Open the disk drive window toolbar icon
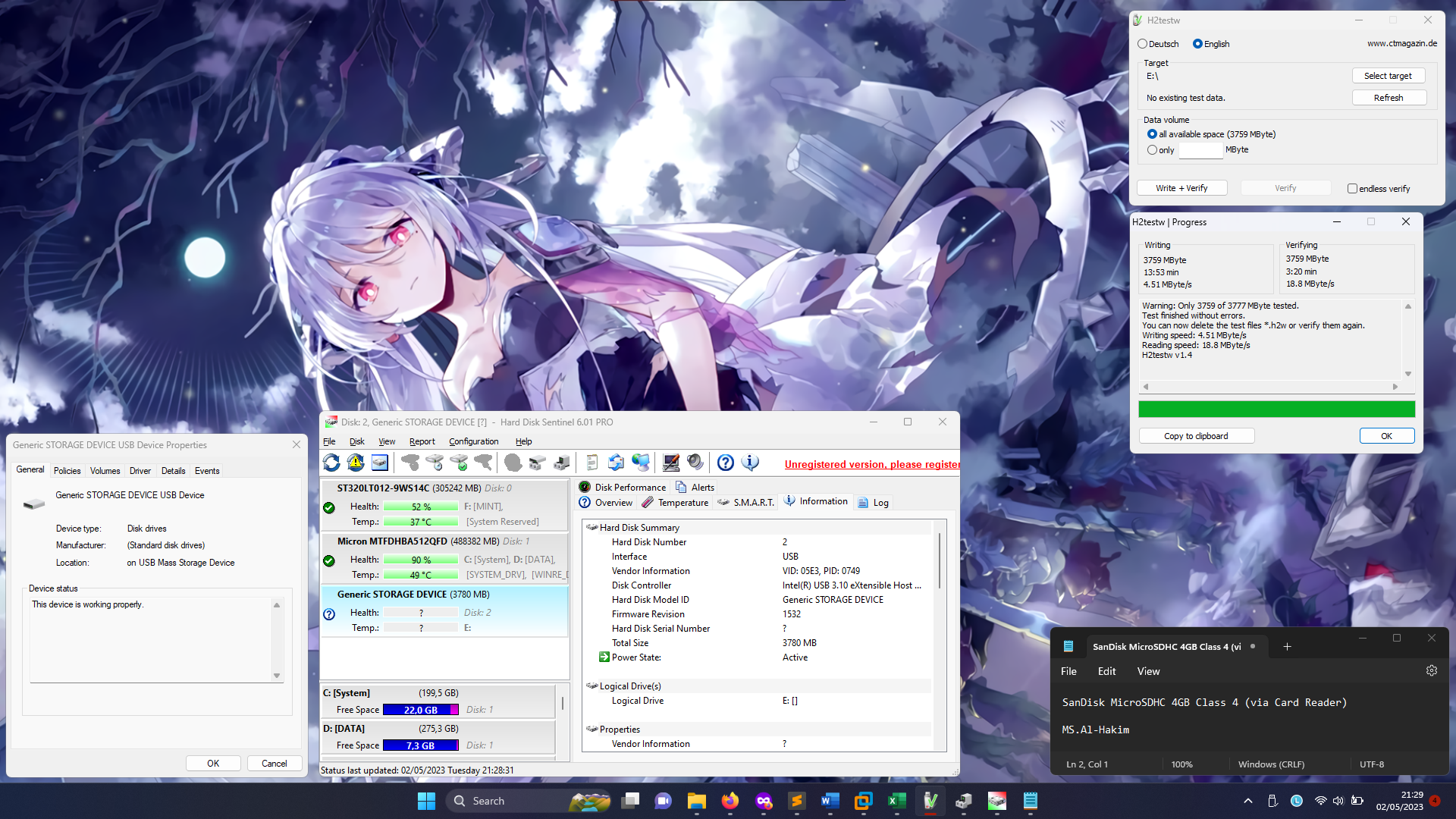 click(x=380, y=462)
